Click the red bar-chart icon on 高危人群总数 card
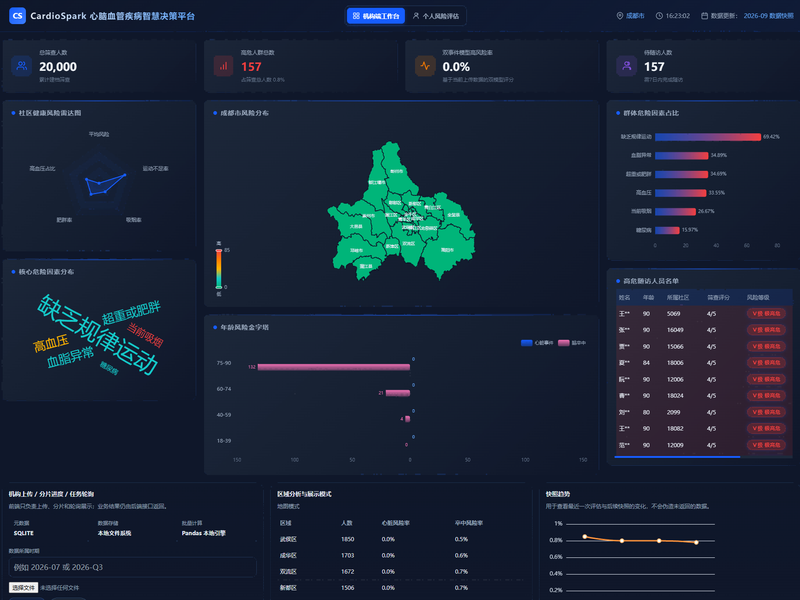 (223, 66)
